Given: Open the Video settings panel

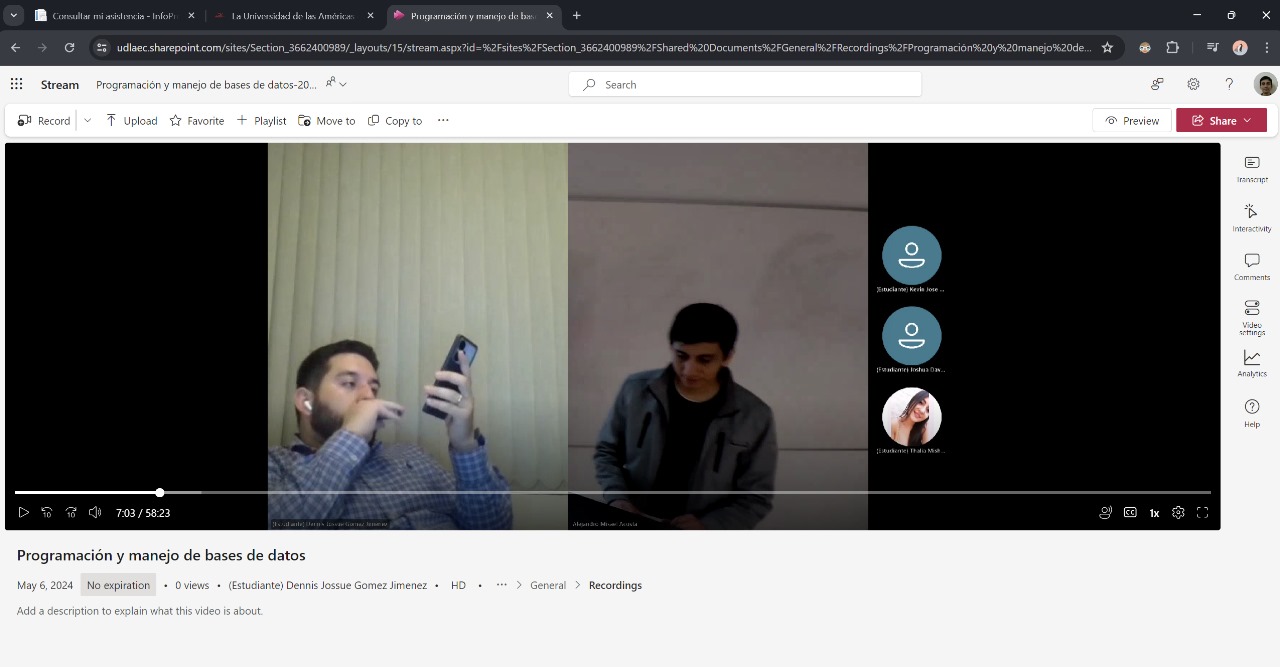Looking at the screenshot, I should tap(1251, 315).
